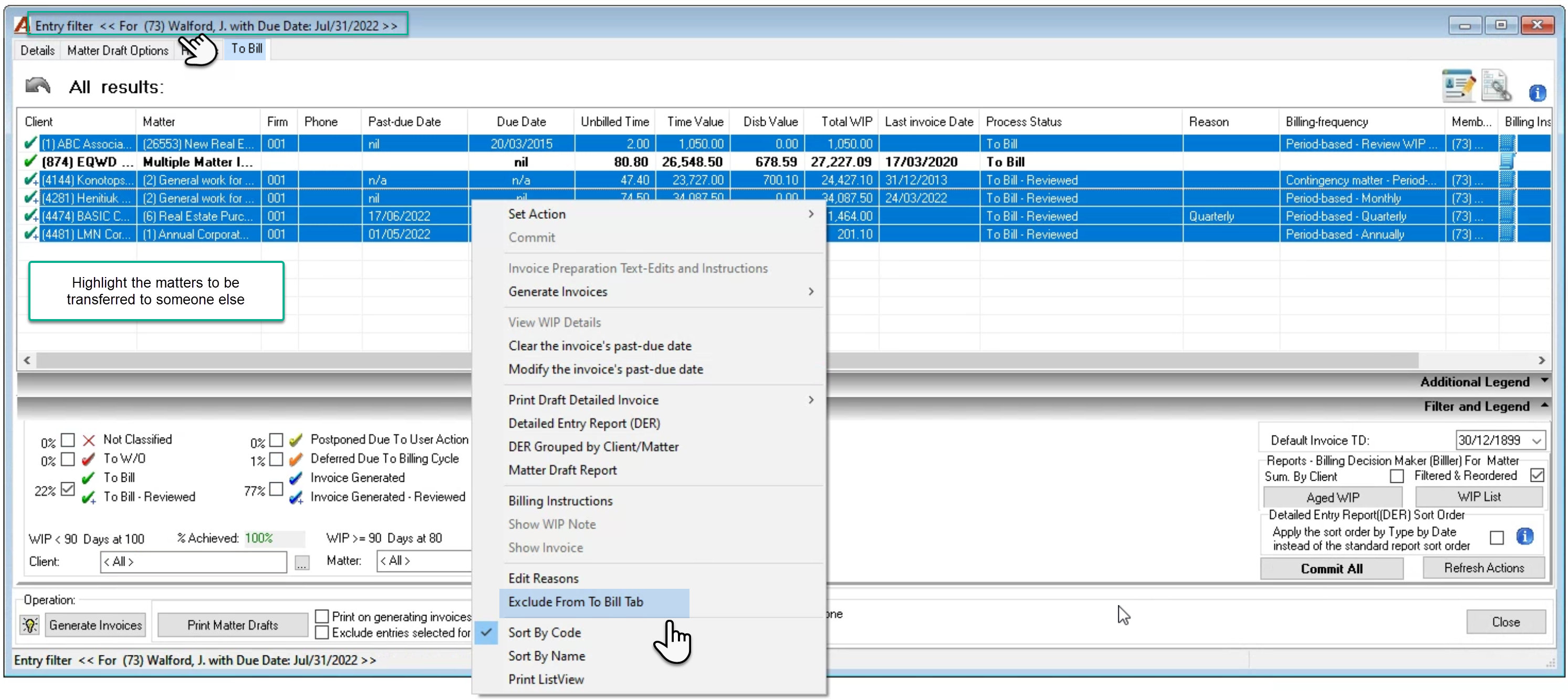Screen dimensions: 1568x699
Task: Click the Client browse ellipsis button
Action: pyautogui.click(x=302, y=563)
